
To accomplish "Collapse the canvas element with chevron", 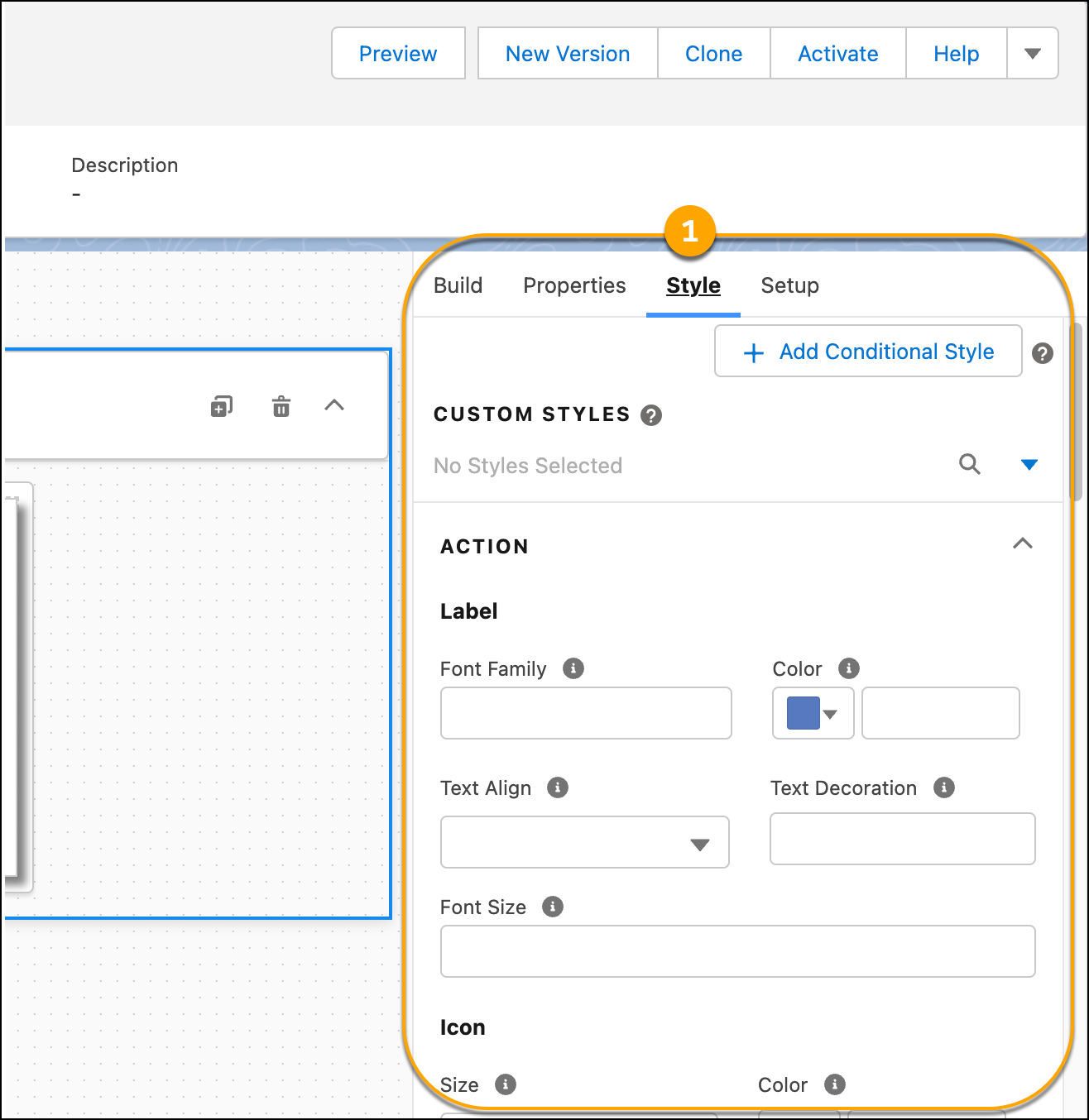I will tap(334, 405).
